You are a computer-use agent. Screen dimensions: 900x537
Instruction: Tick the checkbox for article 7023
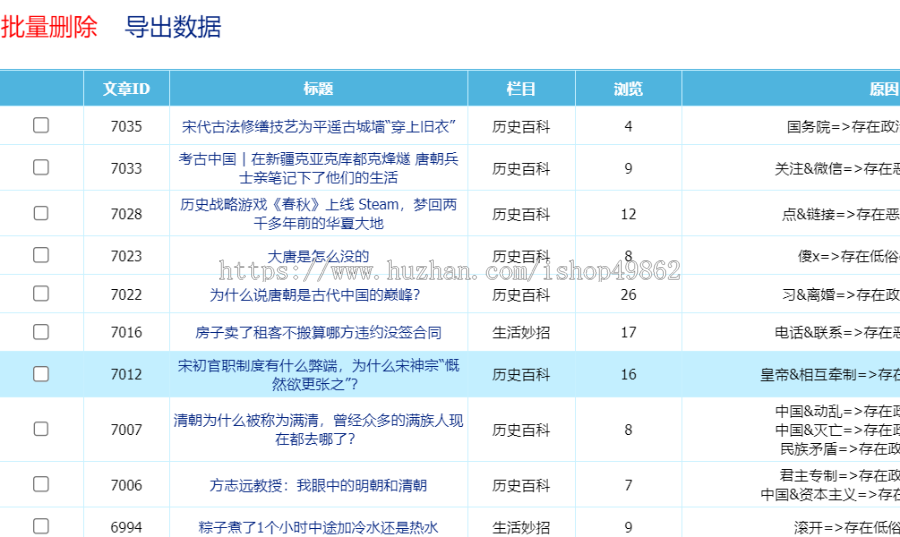coord(41,255)
